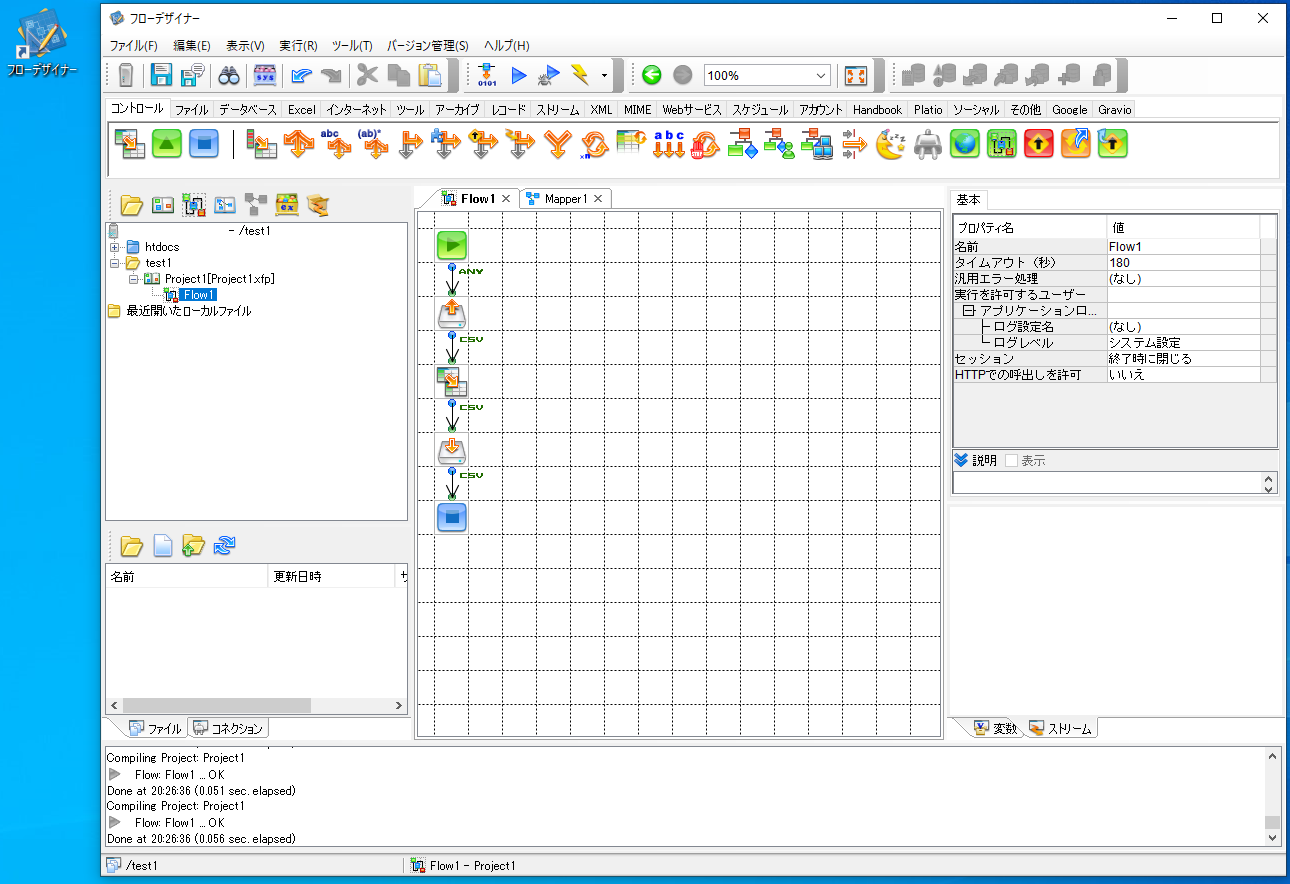This screenshot has height=884, width=1290.
Task: Open フローデザイナー desktop shortcut
Action: tap(41, 44)
